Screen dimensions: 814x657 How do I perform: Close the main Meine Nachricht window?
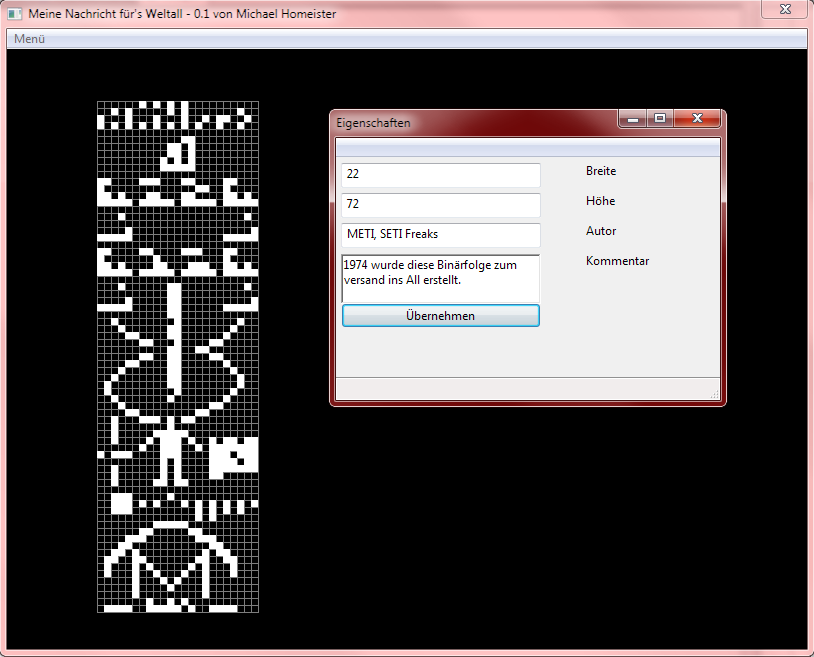point(784,9)
